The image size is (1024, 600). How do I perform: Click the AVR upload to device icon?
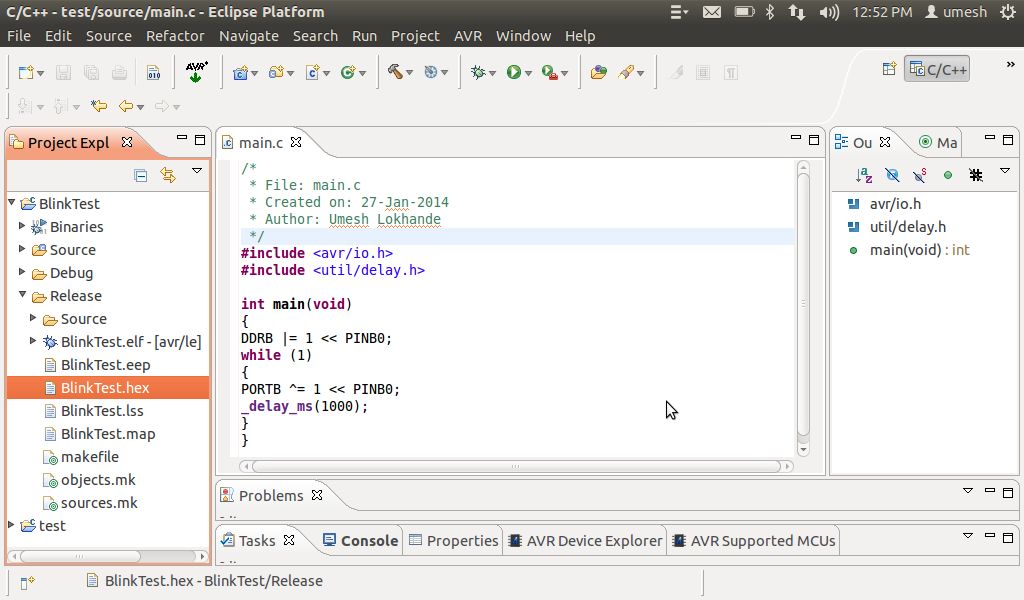click(197, 72)
